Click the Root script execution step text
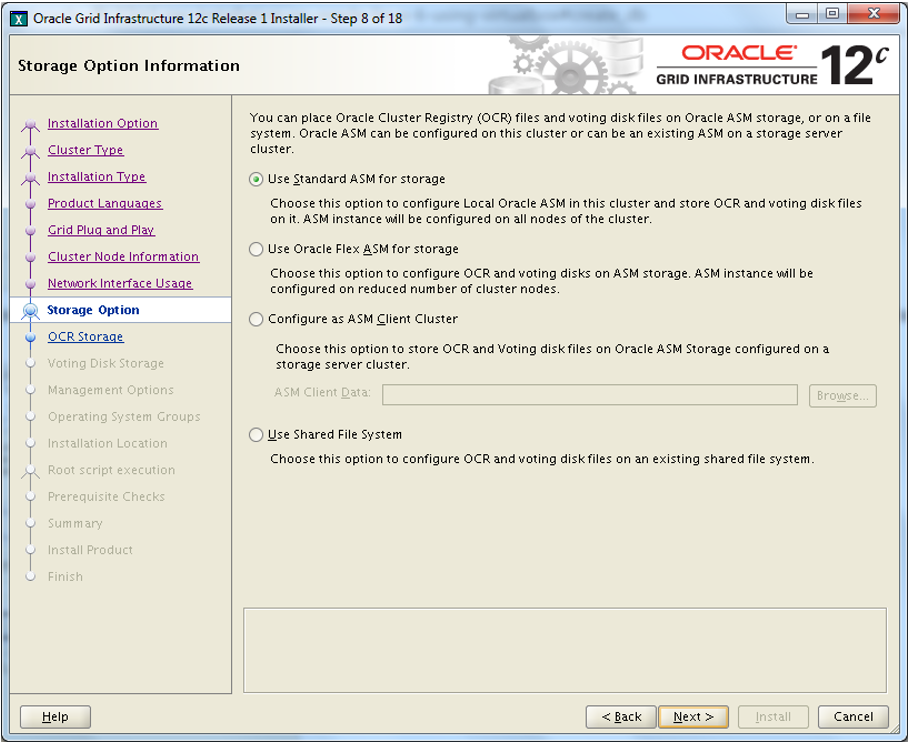Image resolution: width=911 pixels, height=744 pixels. 111,470
